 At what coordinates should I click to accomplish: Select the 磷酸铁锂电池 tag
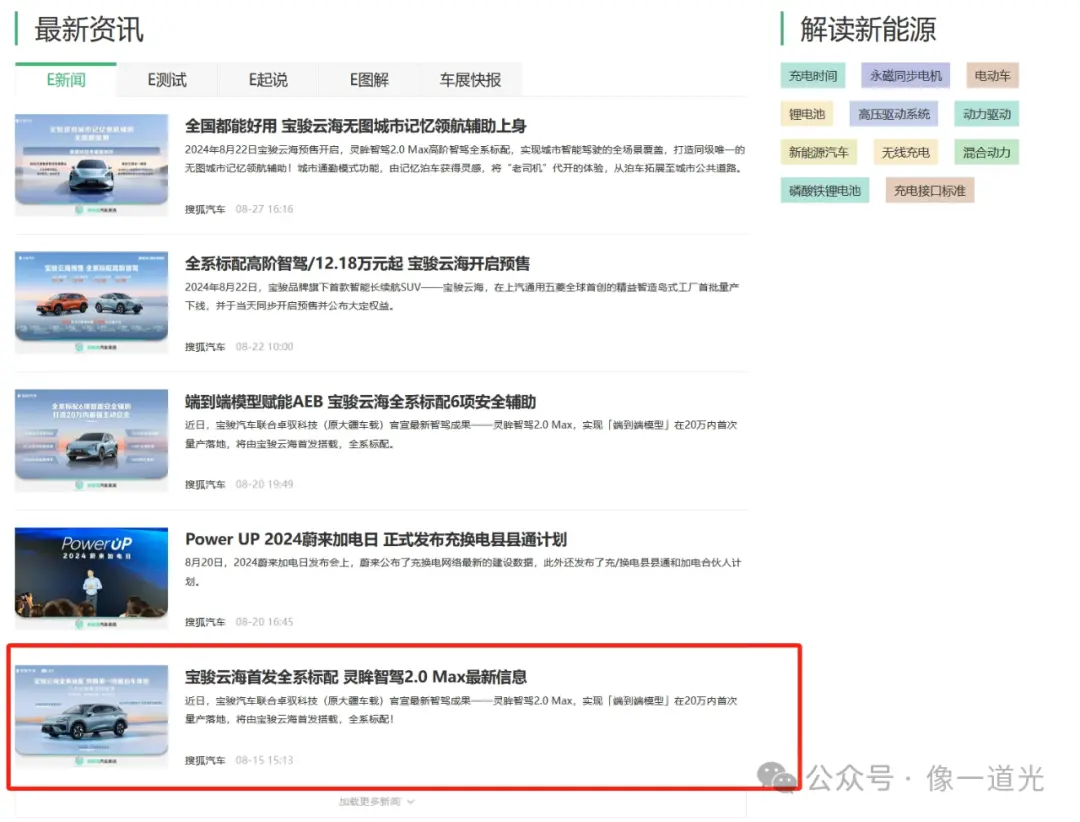(824, 191)
